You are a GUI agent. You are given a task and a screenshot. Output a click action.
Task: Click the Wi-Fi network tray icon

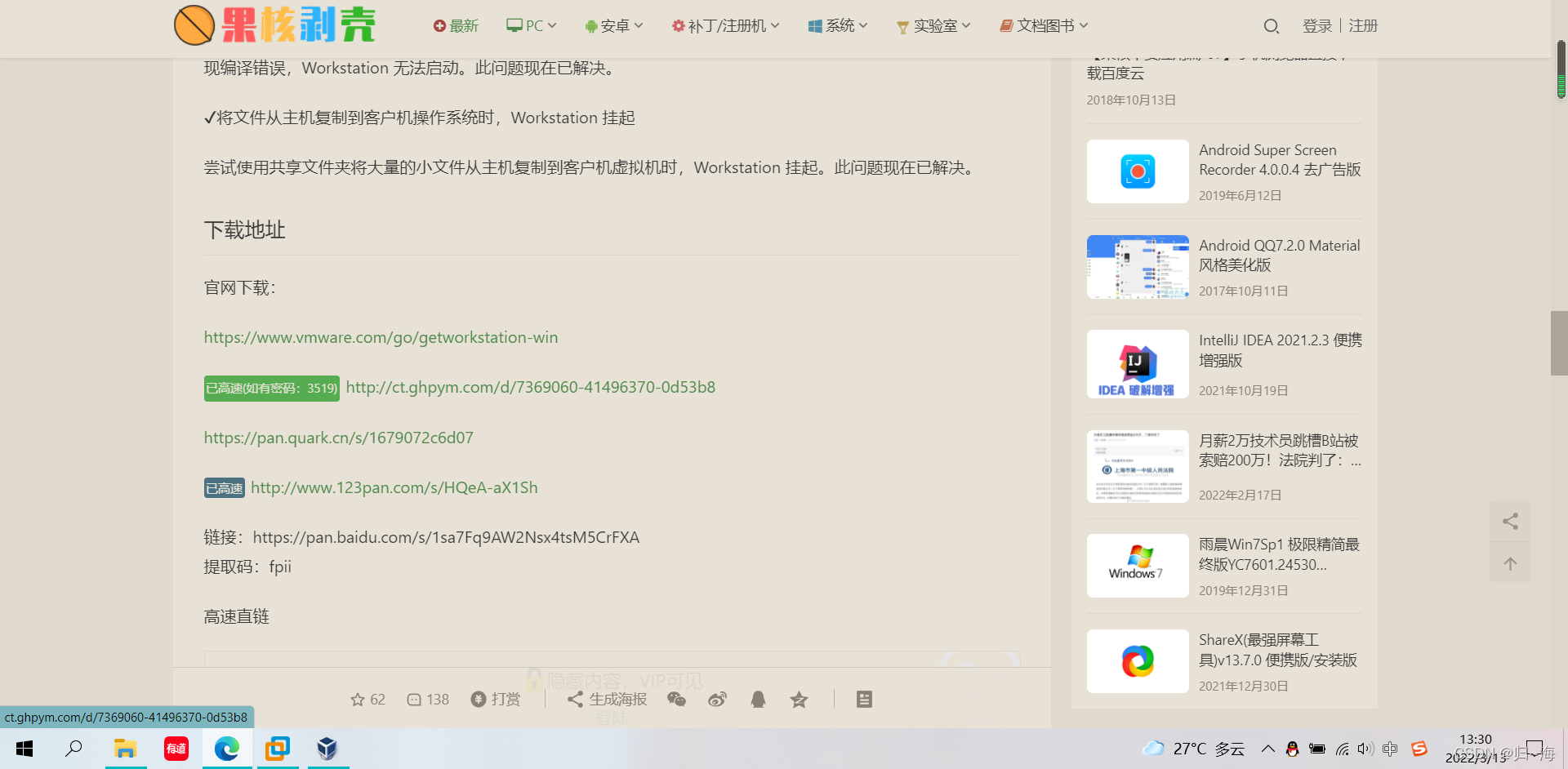click(1342, 749)
